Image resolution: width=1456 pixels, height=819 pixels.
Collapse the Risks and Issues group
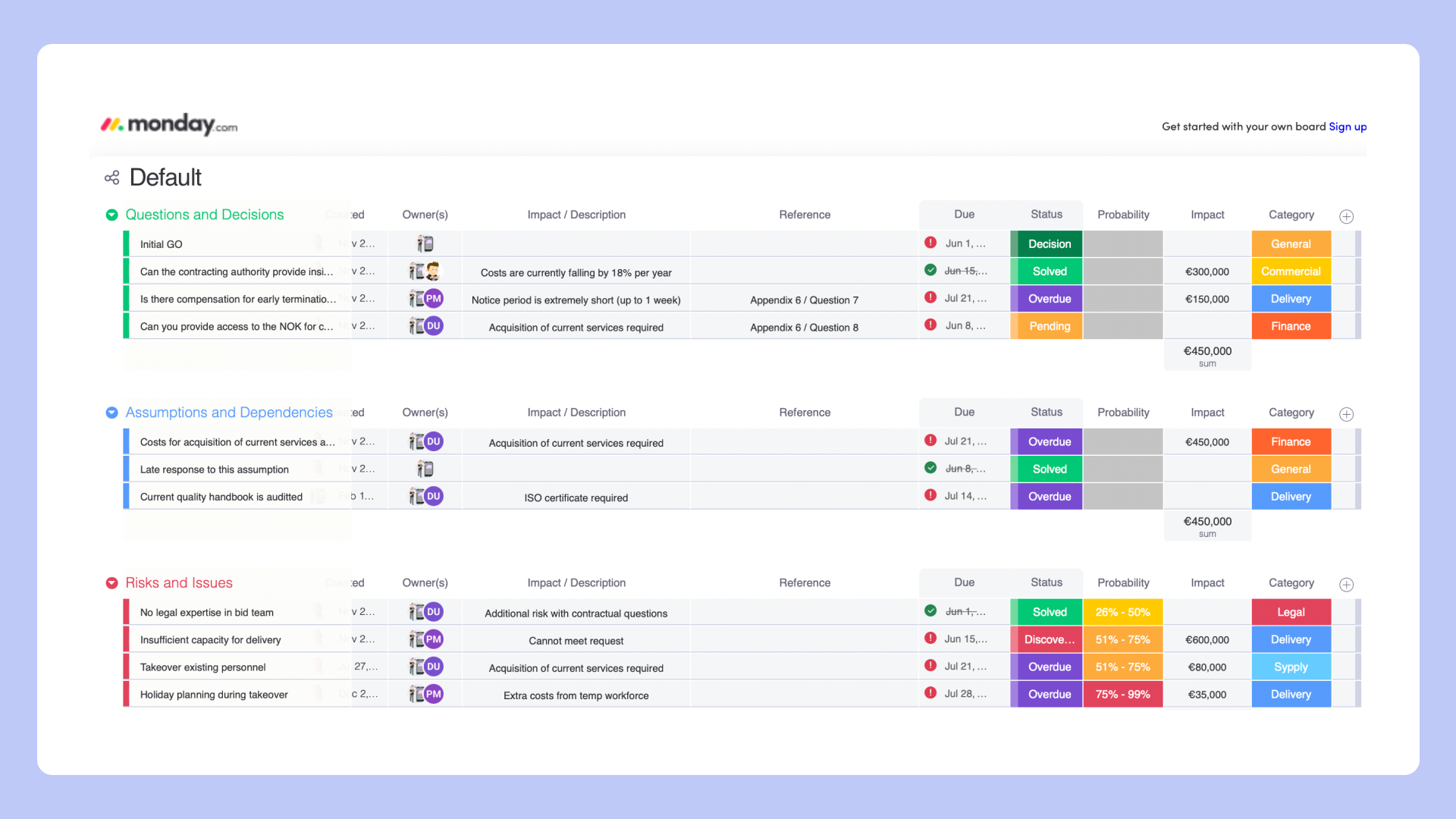(x=111, y=583)
